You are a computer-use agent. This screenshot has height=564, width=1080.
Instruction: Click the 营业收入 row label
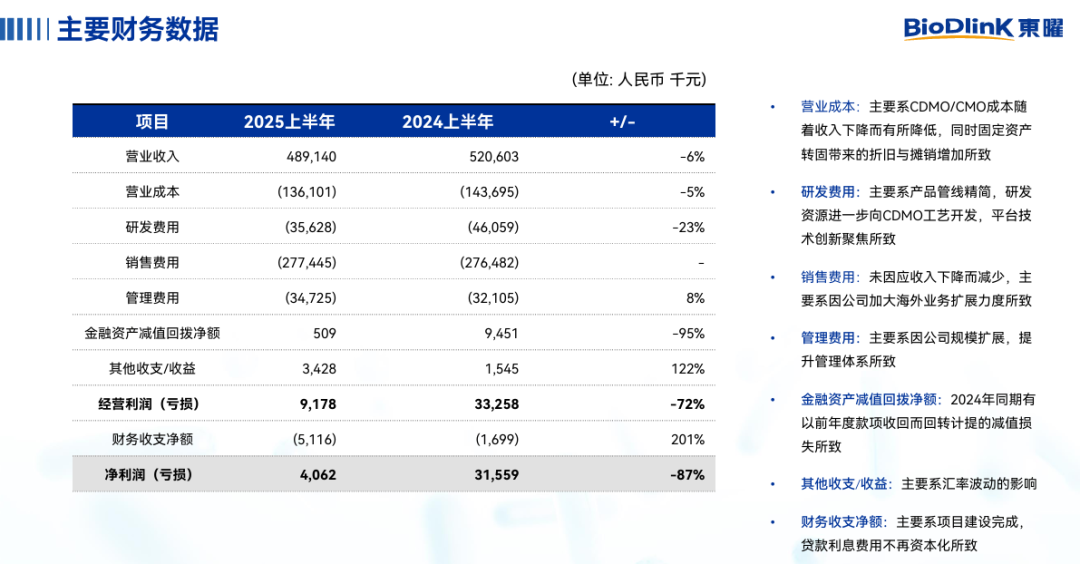point(153,156)
